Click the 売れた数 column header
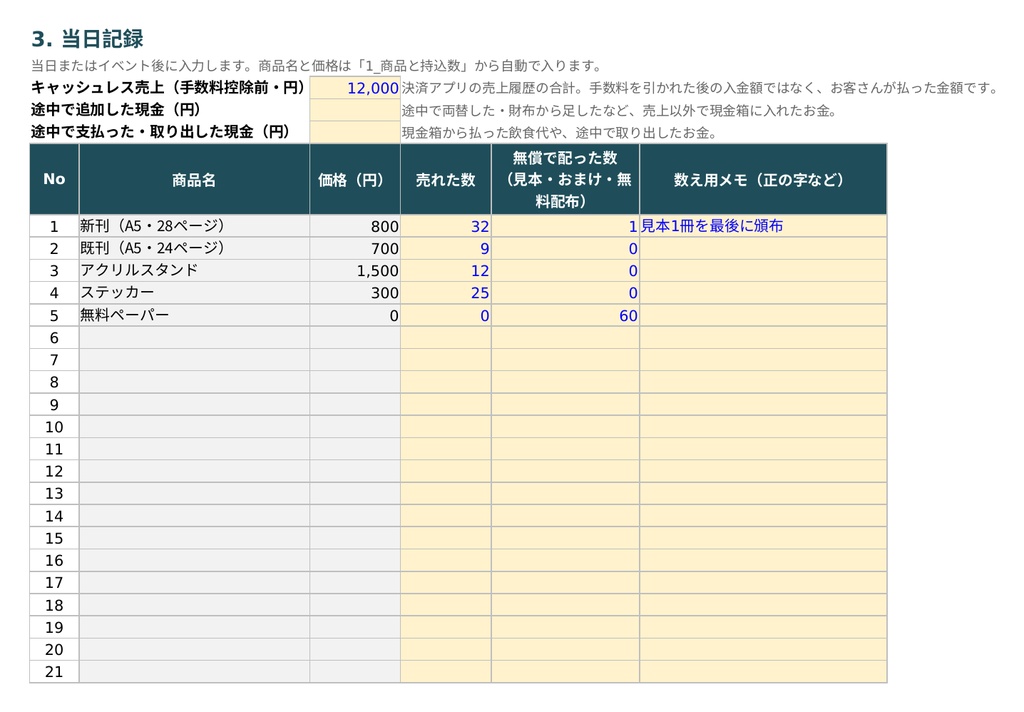This screenshot has height=712, width=1024. coord(445,180)
